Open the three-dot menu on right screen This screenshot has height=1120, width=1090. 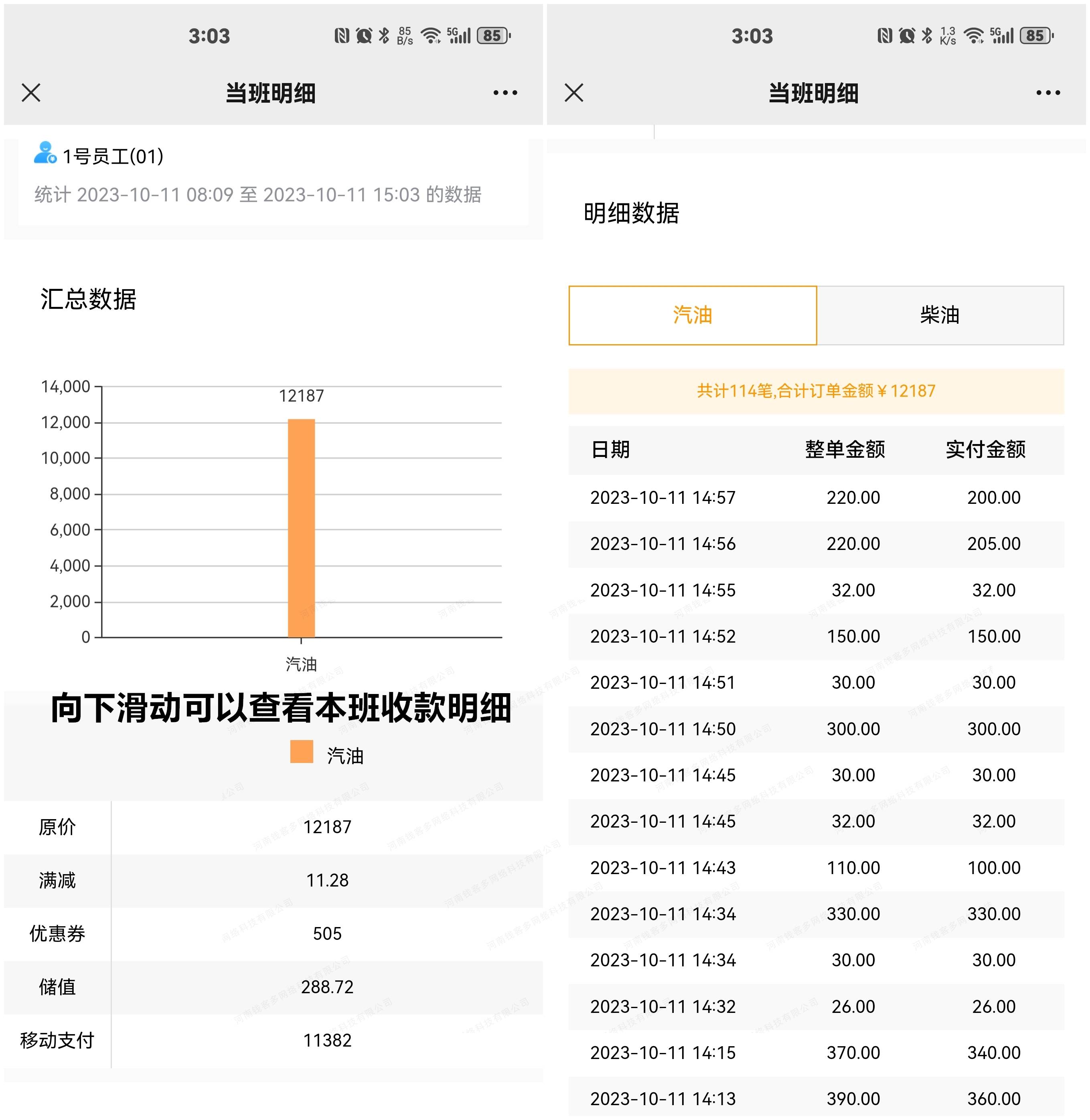(x=1047, y=93)
